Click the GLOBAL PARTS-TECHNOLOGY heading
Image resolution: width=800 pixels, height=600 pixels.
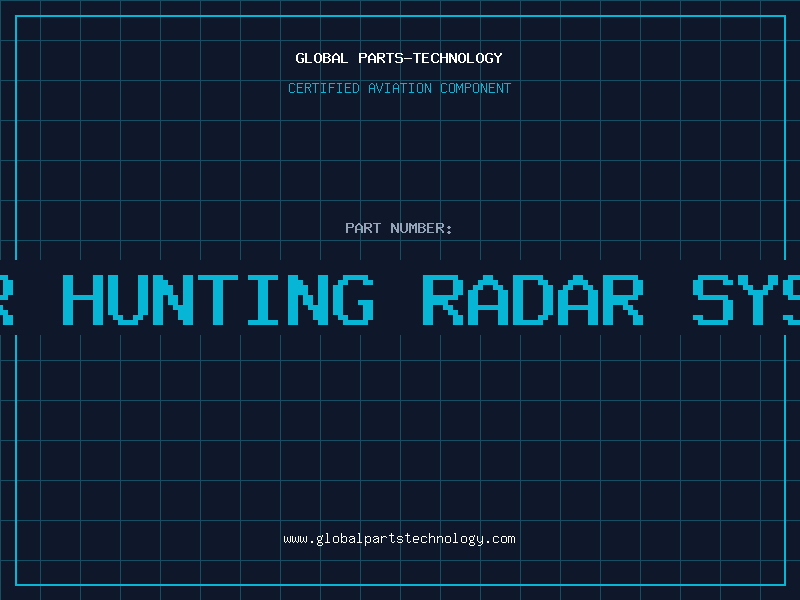(x=399, y=58)
